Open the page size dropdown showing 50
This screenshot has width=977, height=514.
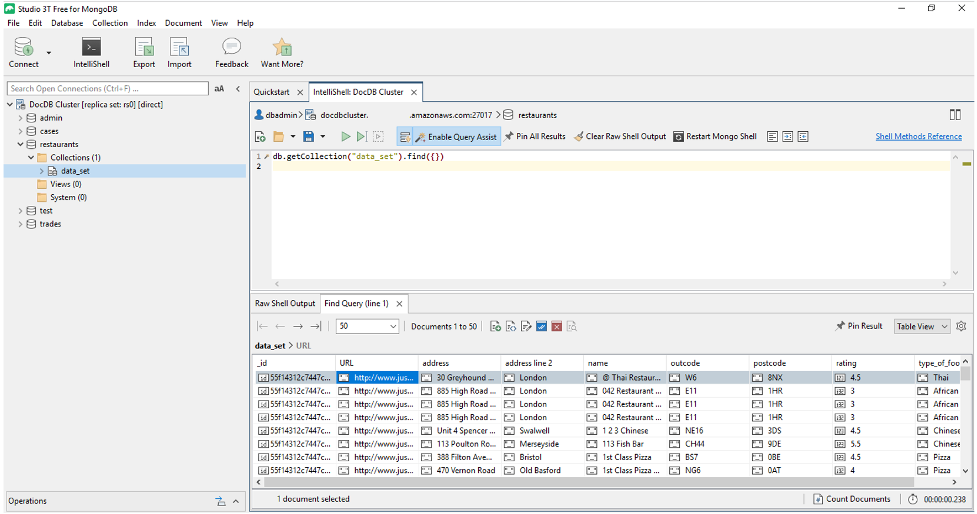[367, 326]
